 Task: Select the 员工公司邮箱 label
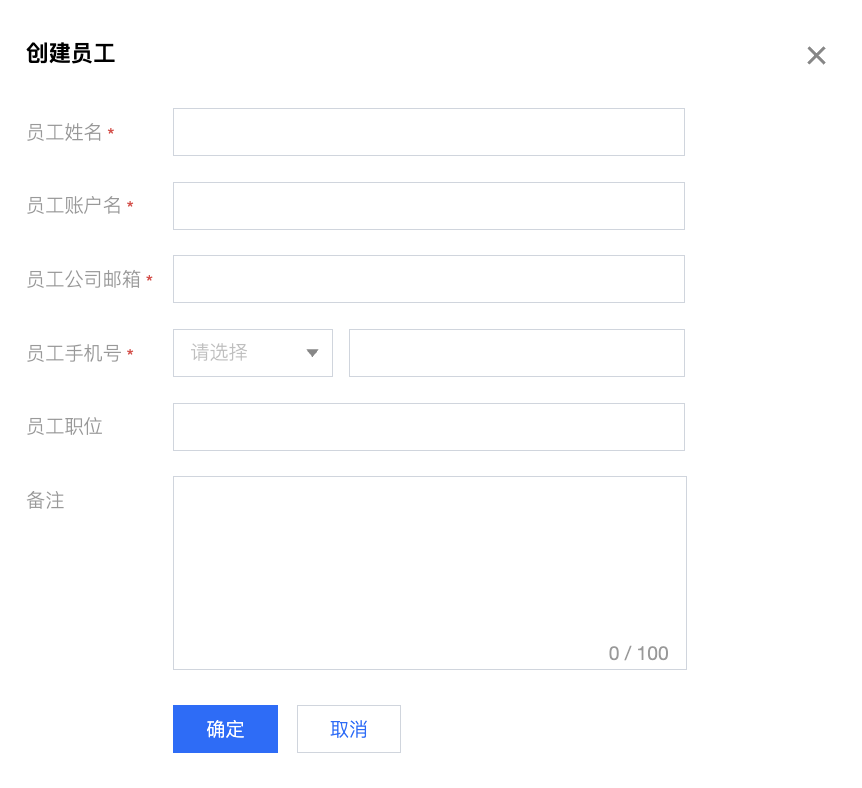(x=83, y=280)
